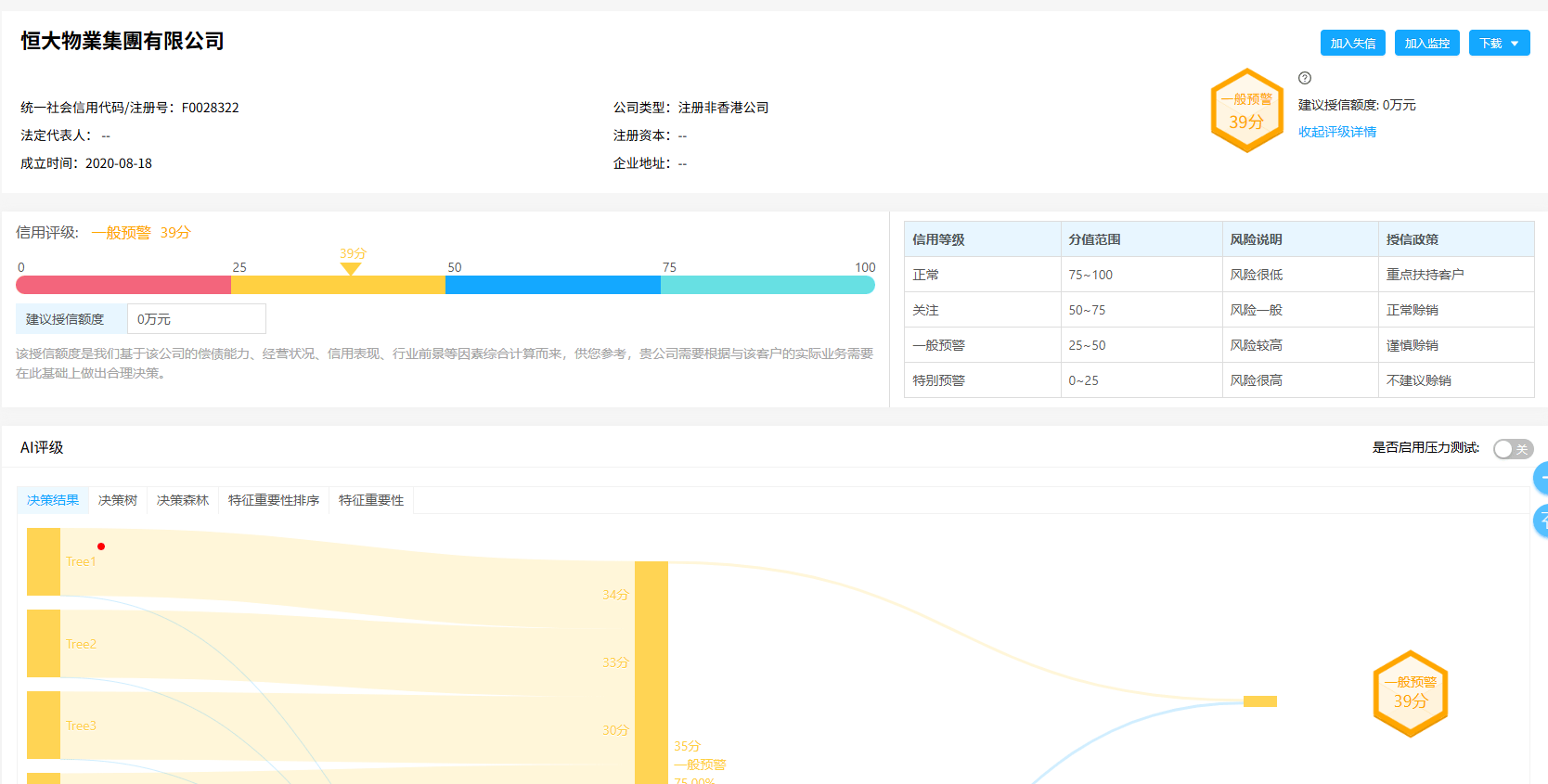Switch to the 决策树 tab
The image size is (1548, 784).
[x=118, y=500]
